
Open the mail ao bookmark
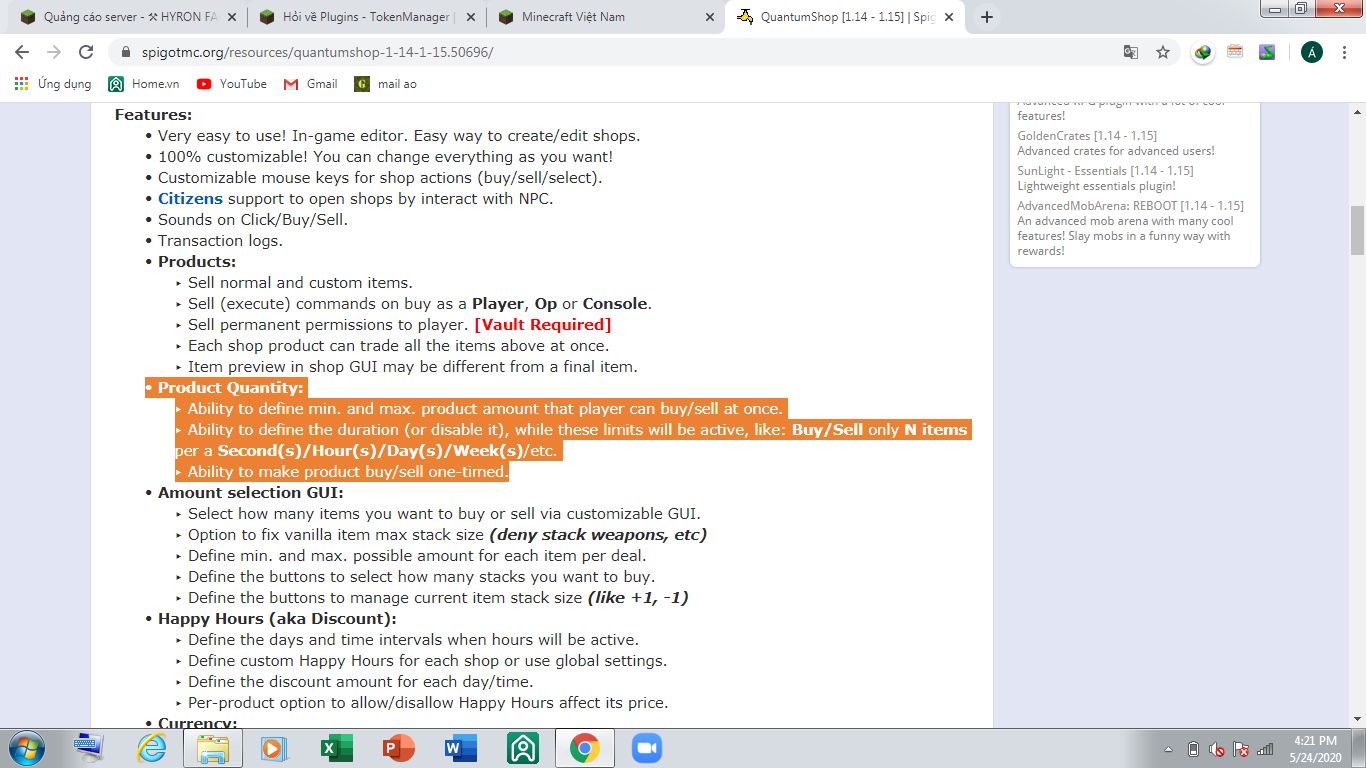click(386, 84)
